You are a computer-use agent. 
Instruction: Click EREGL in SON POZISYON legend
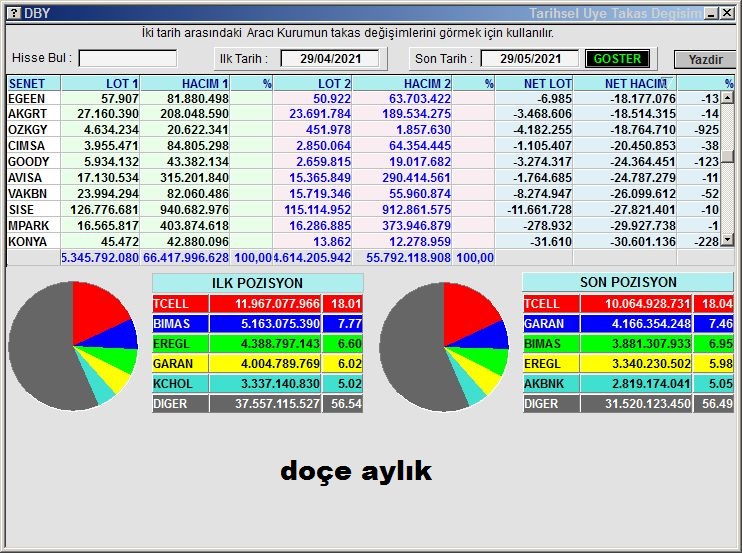pyautogui.click(x=551, y=364)
